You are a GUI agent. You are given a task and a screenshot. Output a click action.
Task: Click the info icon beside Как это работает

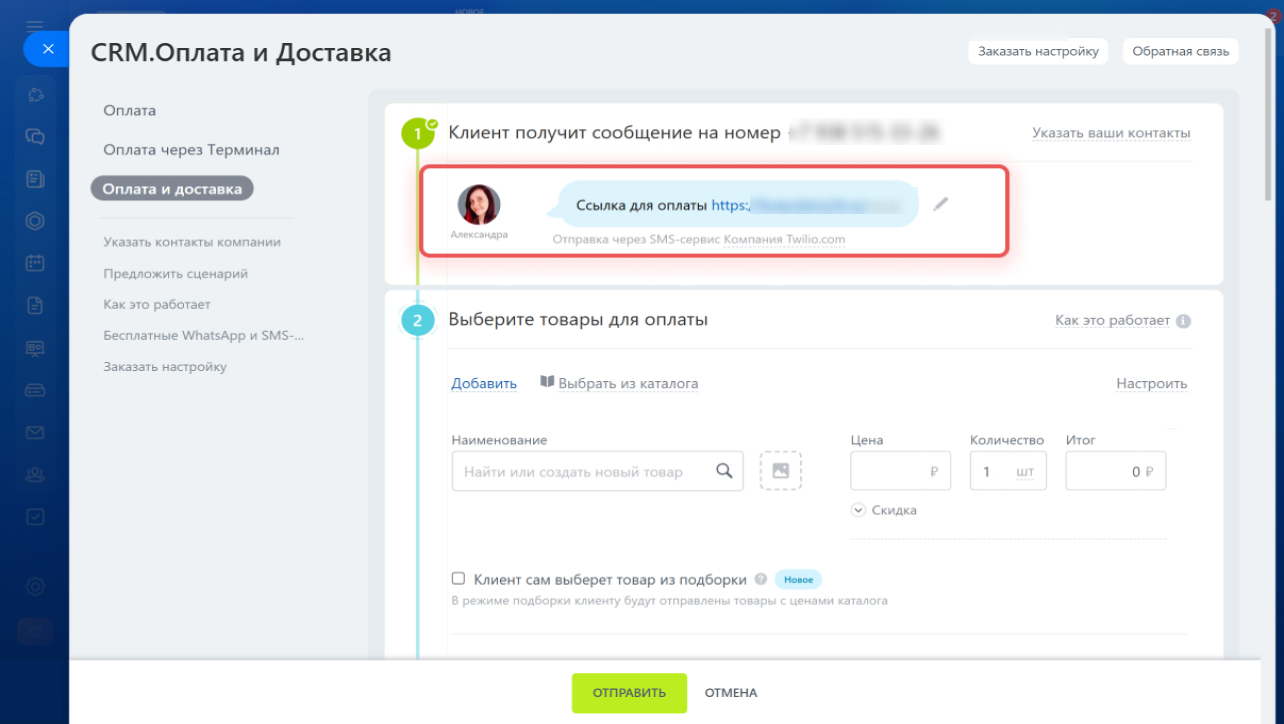click(x=1183, y=321)
